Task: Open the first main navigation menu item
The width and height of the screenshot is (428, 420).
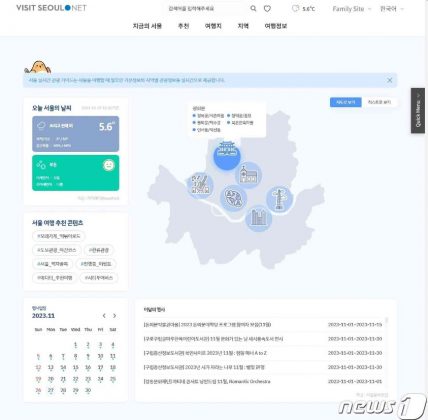Action: point(147,26)
